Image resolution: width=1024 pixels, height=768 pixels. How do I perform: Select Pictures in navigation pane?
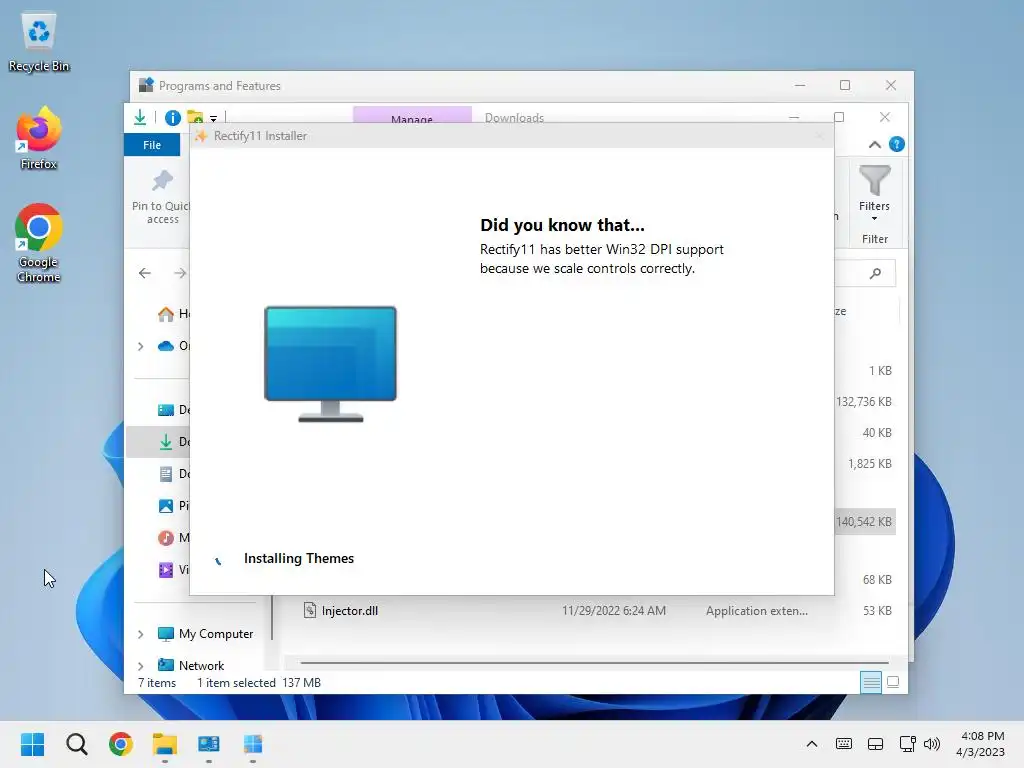pos(173,505)
